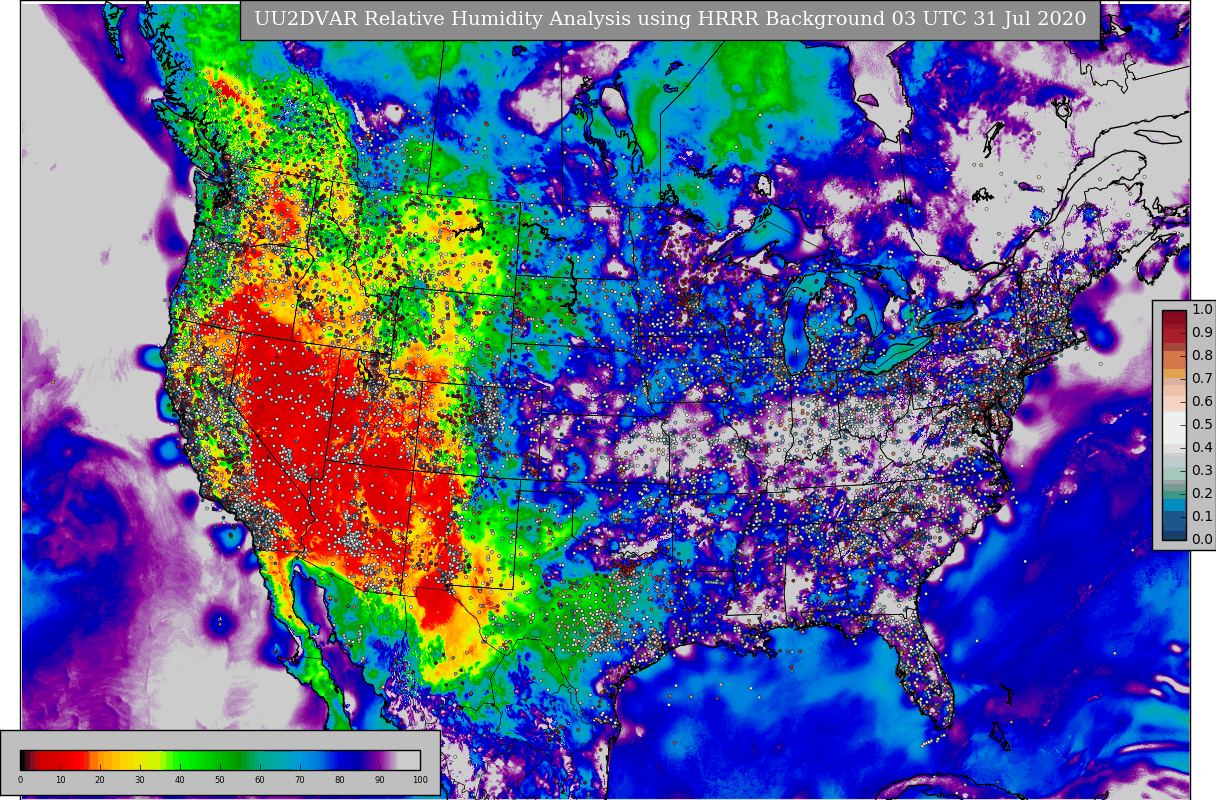1216x800 pixels.
Task: Click the '0.3' label on the vertical colorbar
Action: tap(1203, 471)
